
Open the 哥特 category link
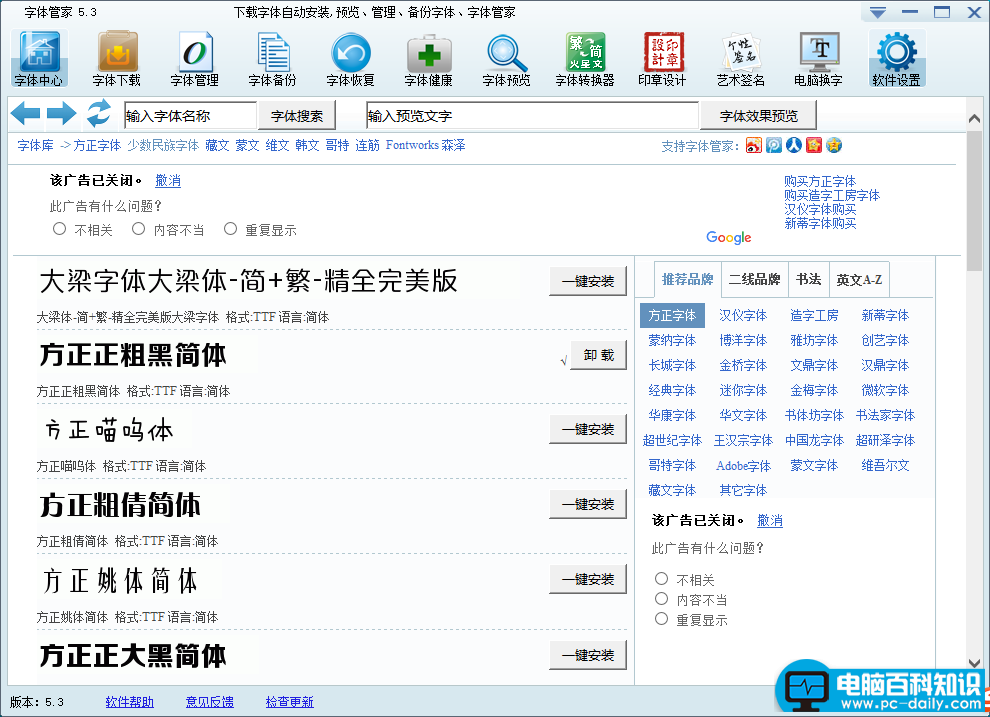(x=337, y=145)
